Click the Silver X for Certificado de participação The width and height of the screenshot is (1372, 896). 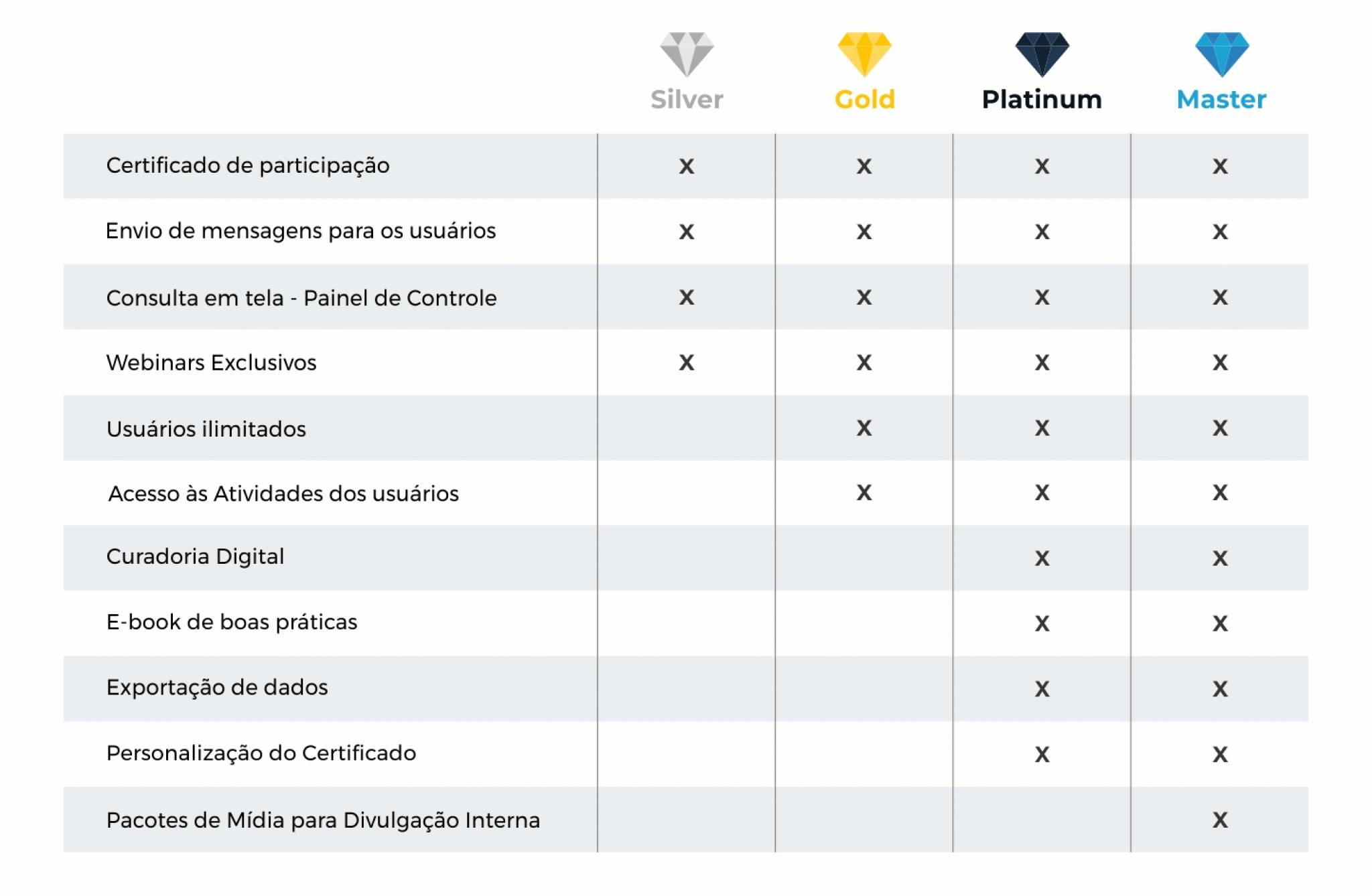point(687,166)
